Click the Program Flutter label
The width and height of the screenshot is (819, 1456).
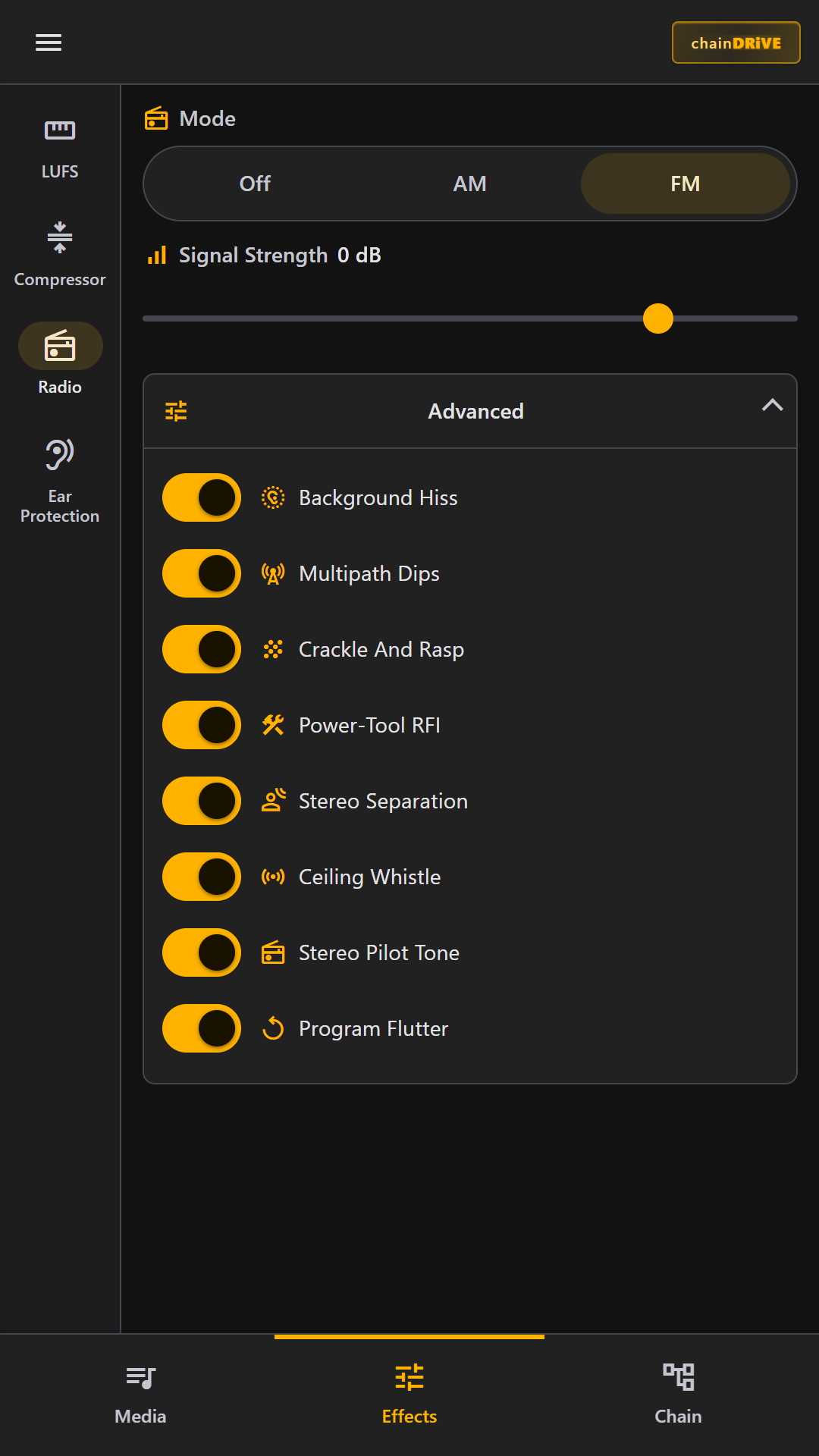(374, 1028)
